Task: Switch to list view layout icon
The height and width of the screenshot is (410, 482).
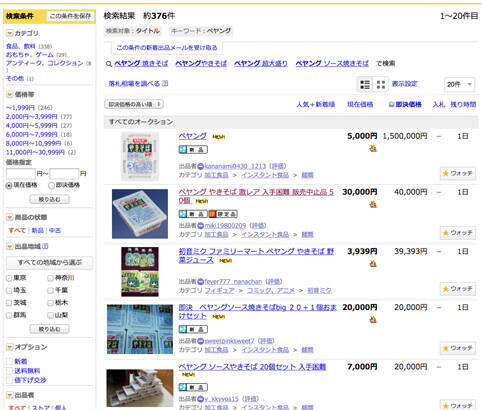Action: click(x=365, y=84)
